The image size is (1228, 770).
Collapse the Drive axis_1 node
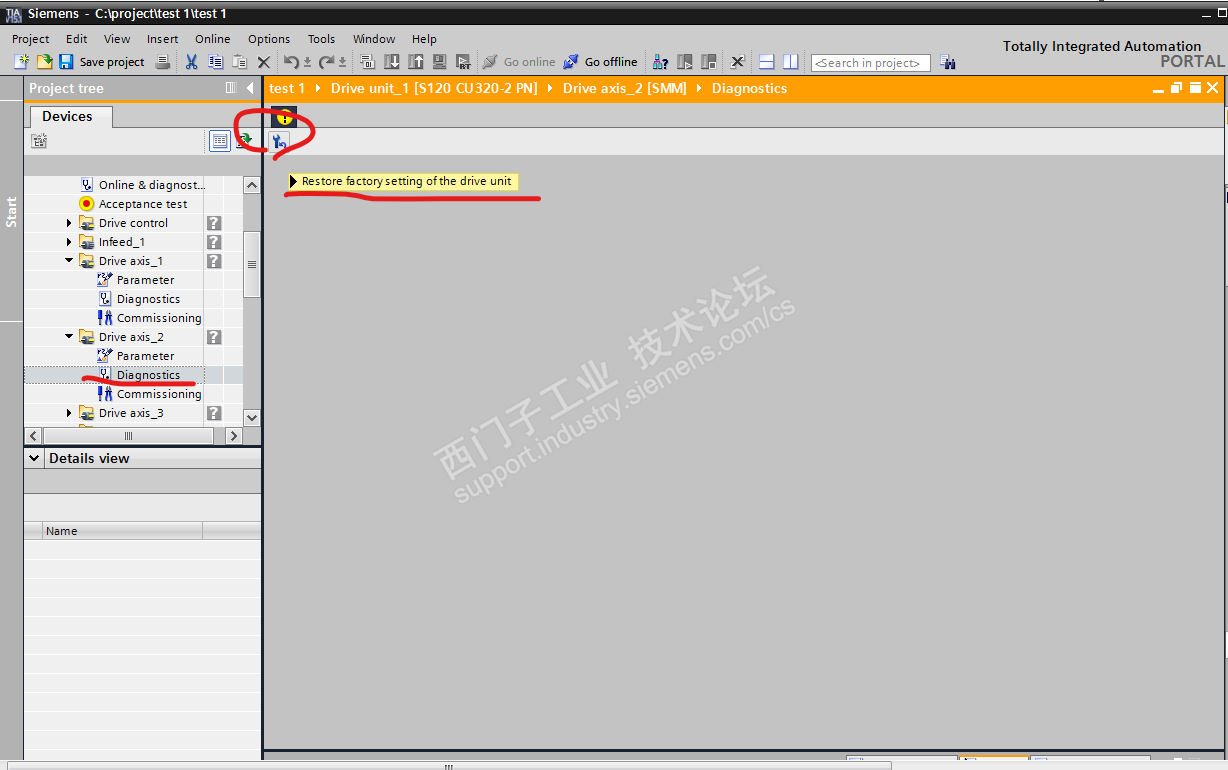pos(69,261)
